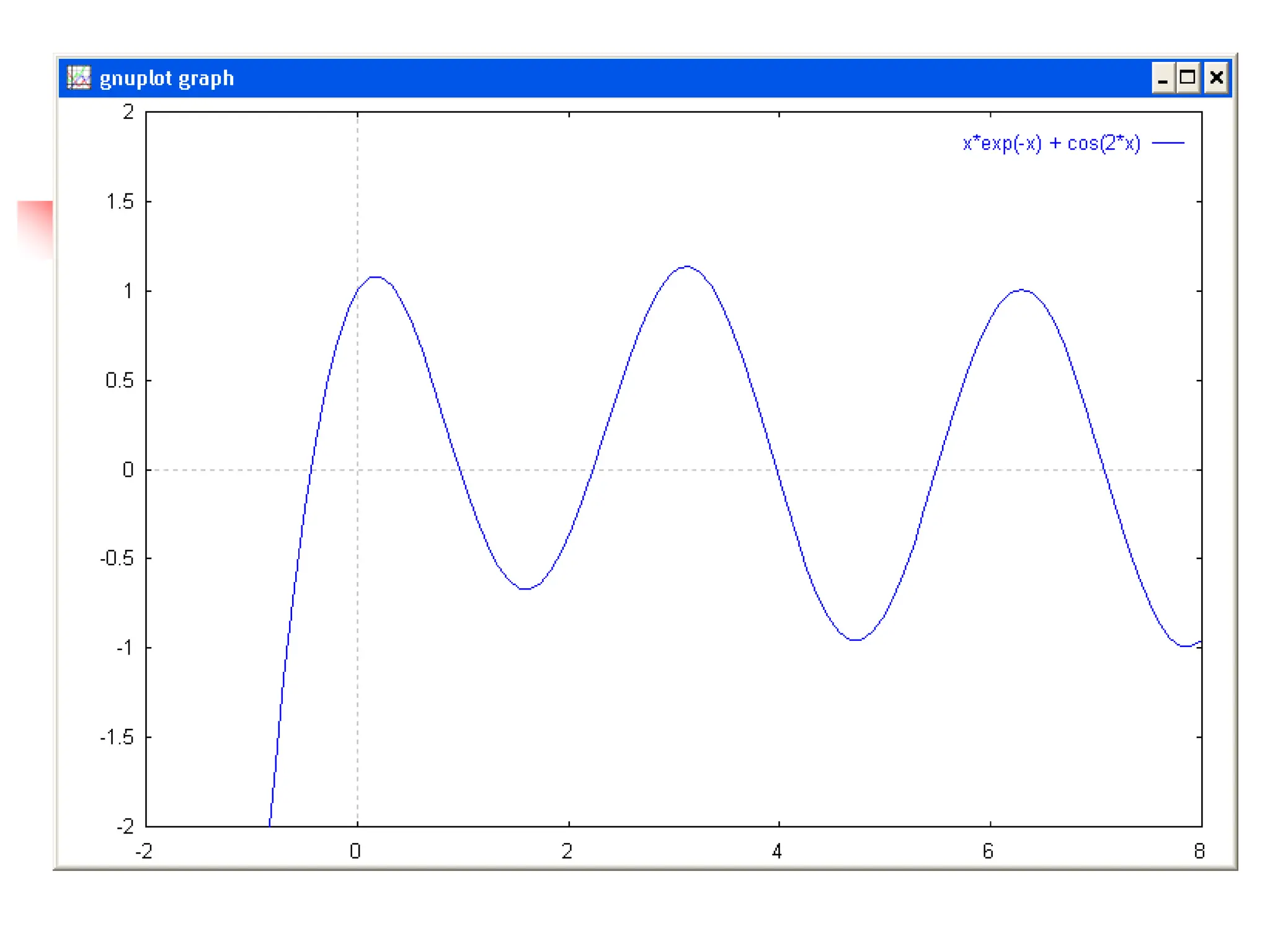Click the y-axis tick label 1.5
This screenshot has height=952, width=1270.
pyautogui.click(x=120, y=201)
